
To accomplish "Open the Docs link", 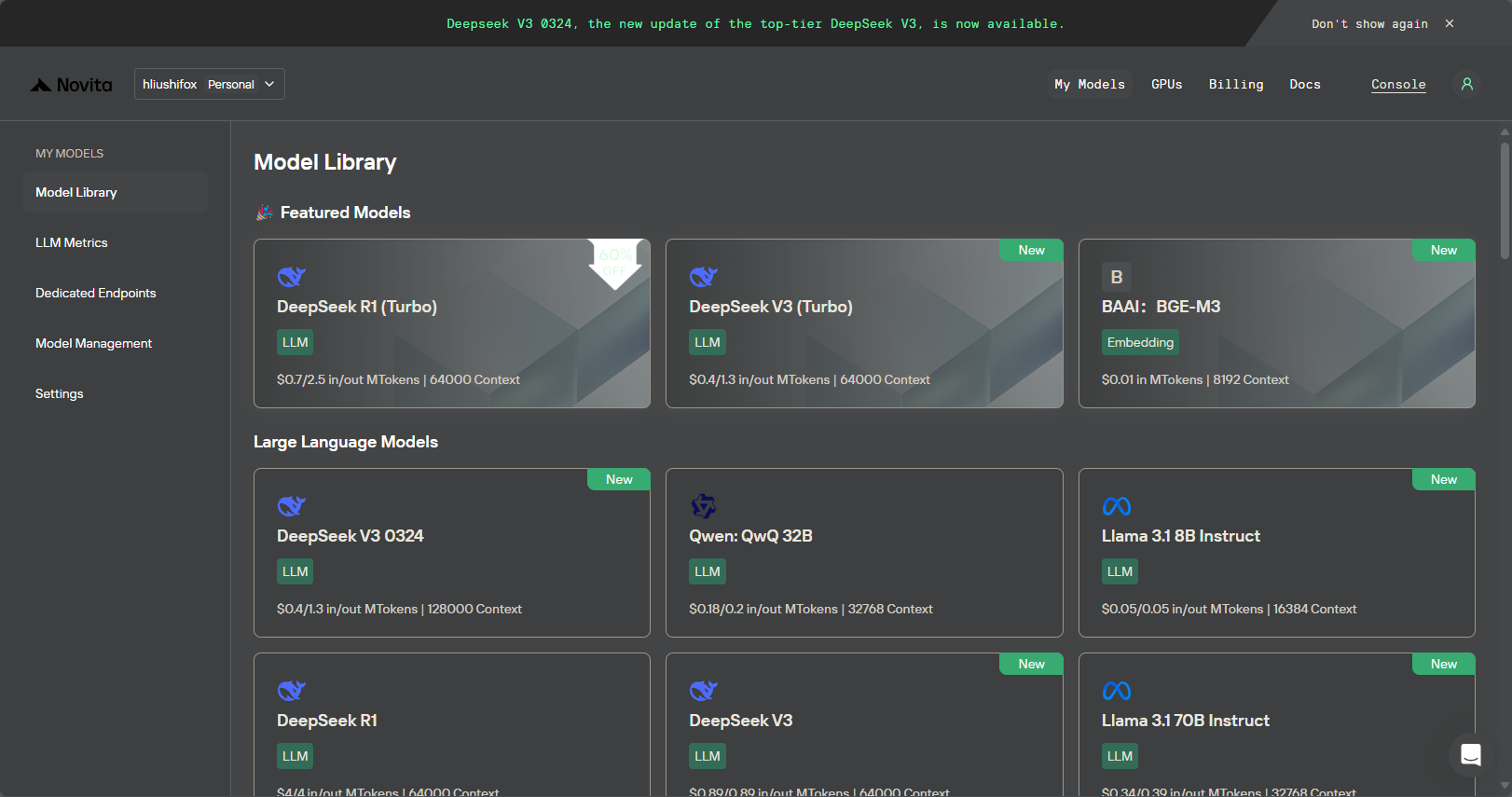I will coord(1305,84).
